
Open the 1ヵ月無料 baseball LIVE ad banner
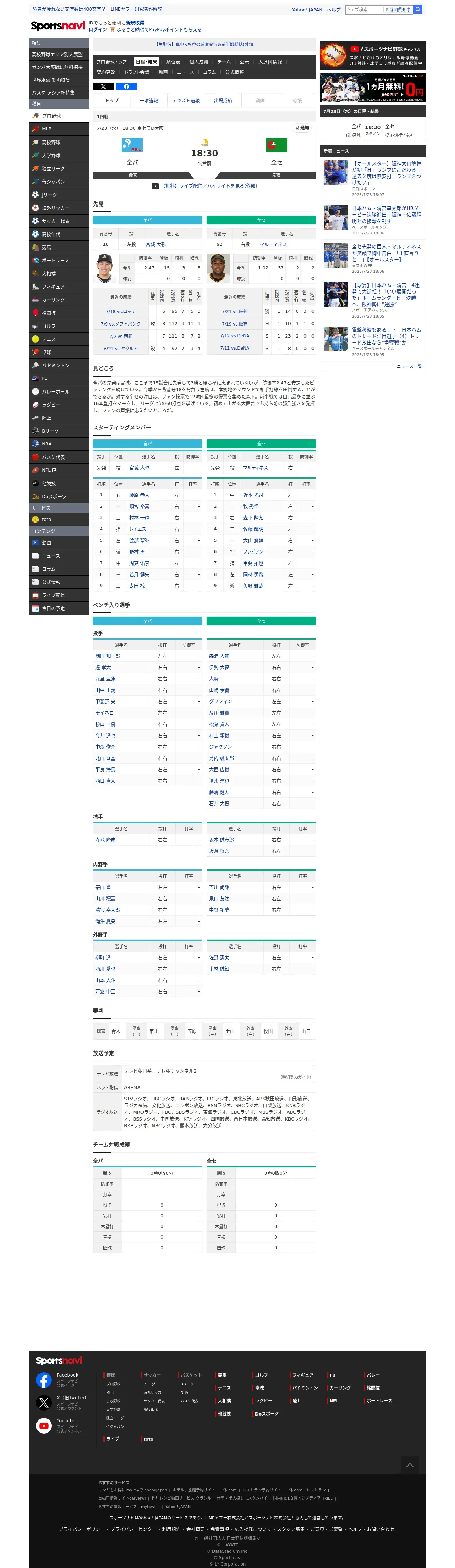(x=372, y=88)
